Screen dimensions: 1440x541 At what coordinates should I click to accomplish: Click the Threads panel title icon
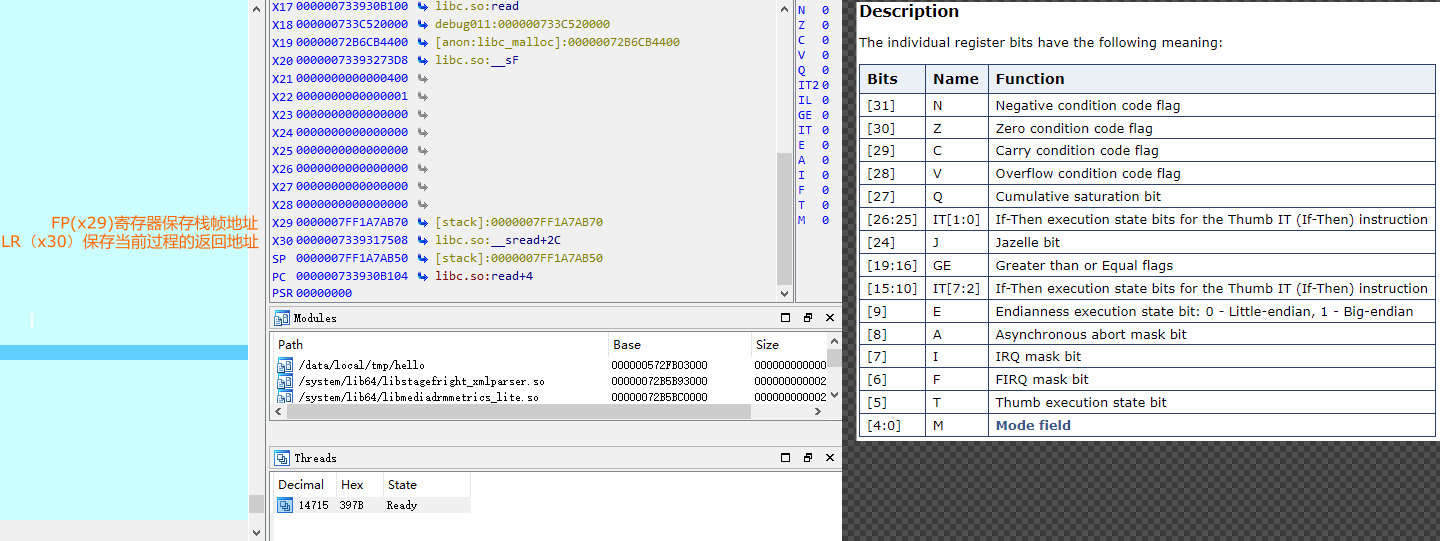pyautogui.click(x=282, y=458)
